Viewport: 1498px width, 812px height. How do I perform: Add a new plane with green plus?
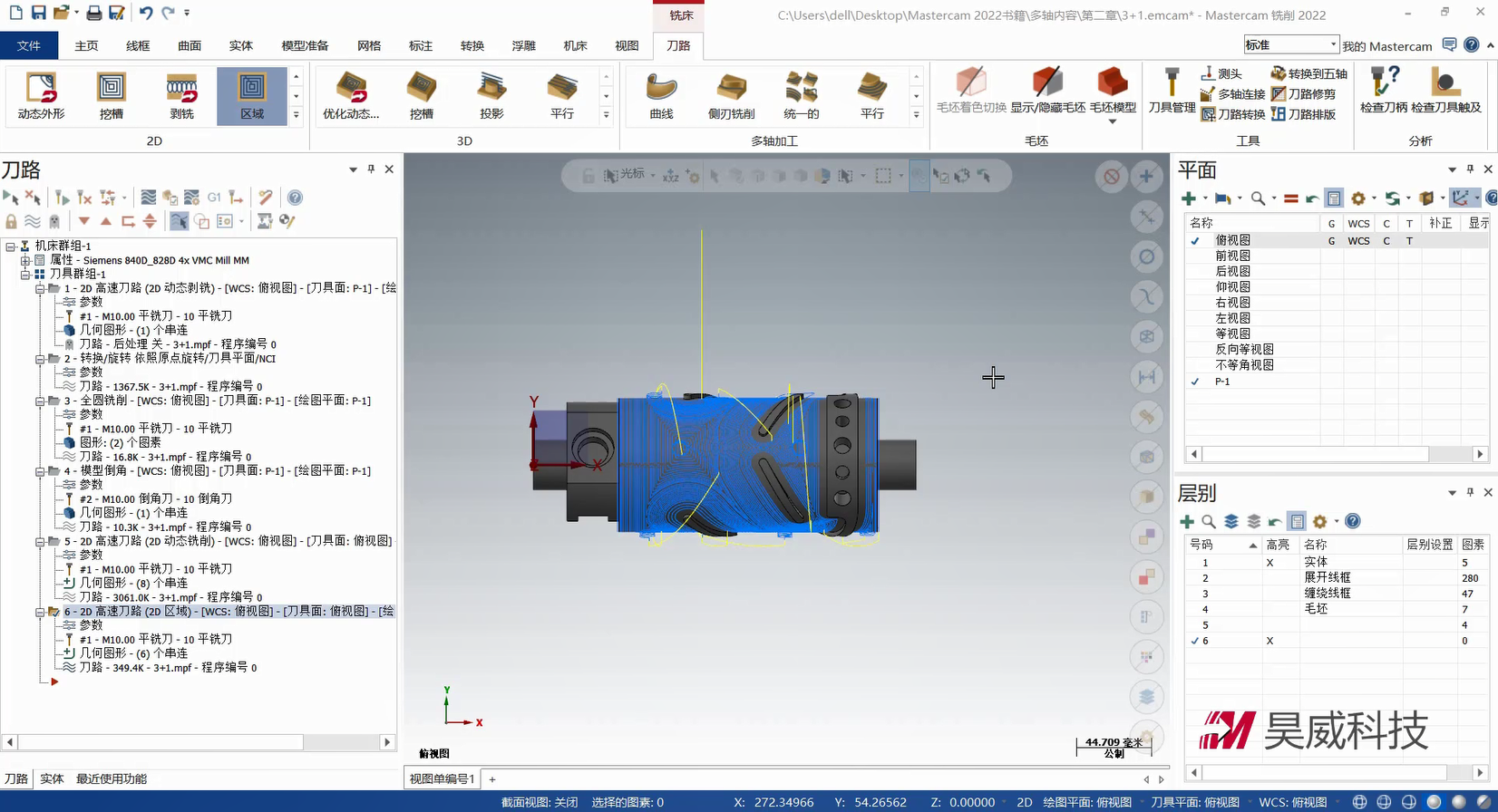click(1188, 198)
